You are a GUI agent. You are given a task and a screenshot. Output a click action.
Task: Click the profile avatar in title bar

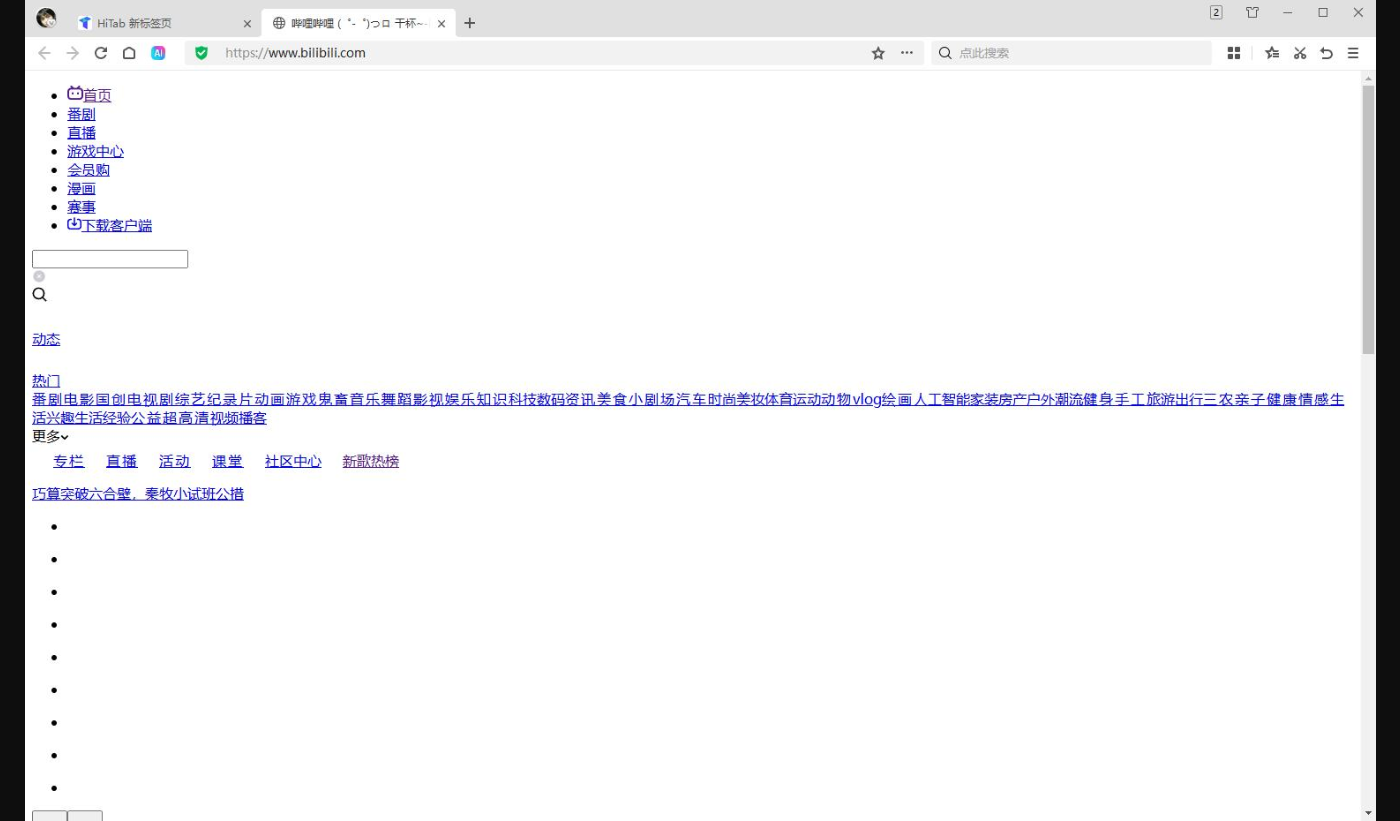click(46, 18)
